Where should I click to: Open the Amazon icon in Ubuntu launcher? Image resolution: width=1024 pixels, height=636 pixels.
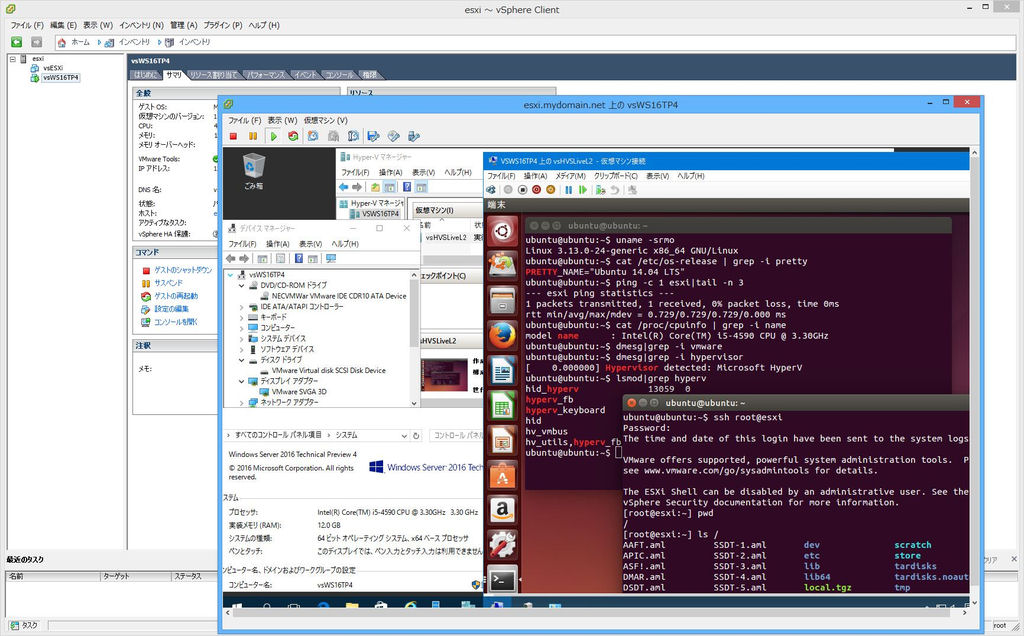pyautogui.click(x=502, y=509)
